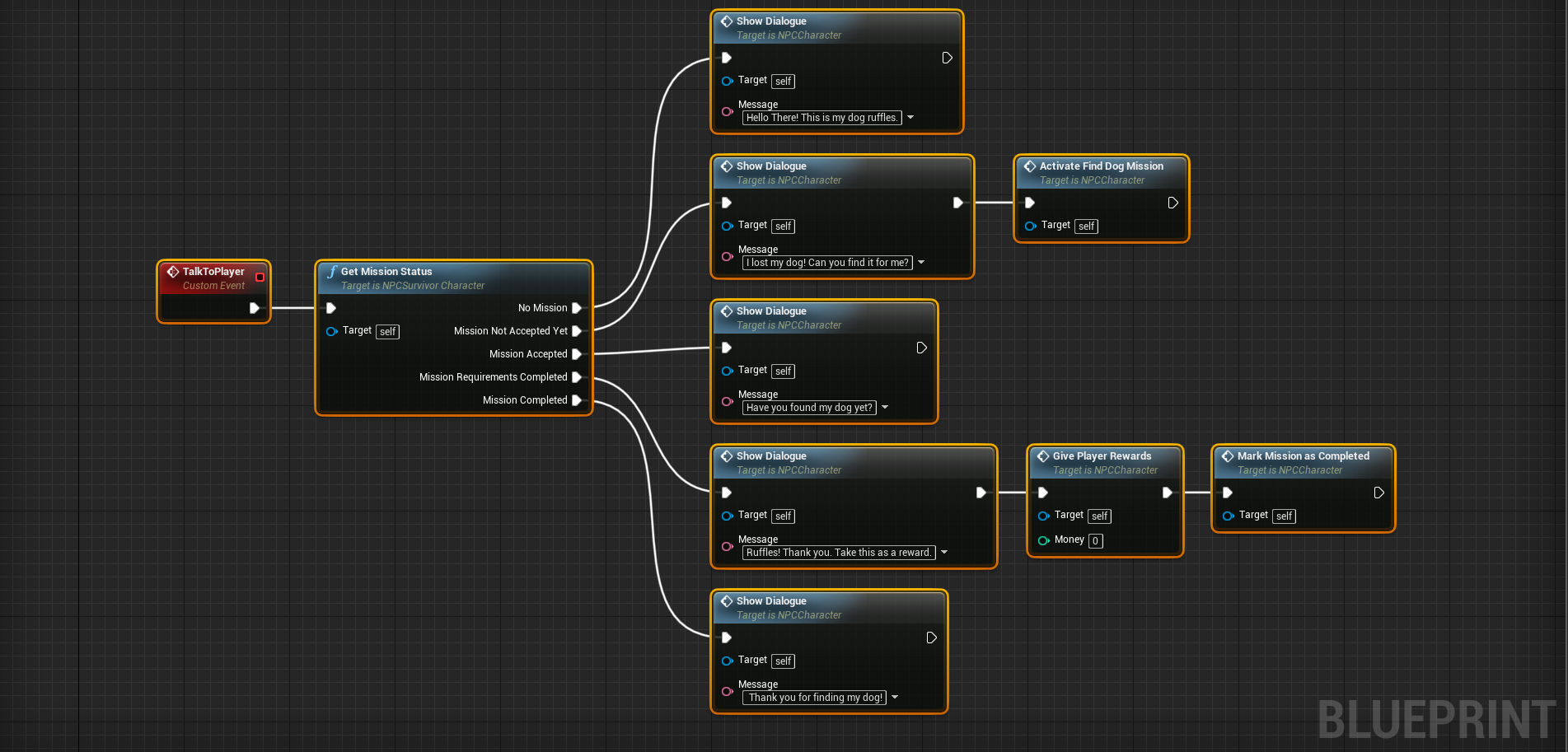
Task: Click output exec pin of Mark Mission as Completed
Action: point(1378,493)
